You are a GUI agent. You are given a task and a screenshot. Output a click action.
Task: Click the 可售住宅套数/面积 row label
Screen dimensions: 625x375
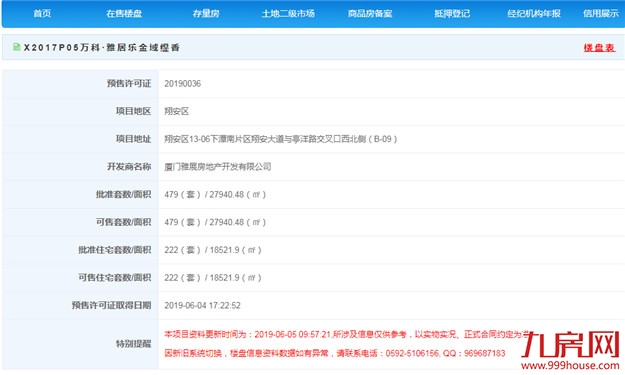coord(115,278)
